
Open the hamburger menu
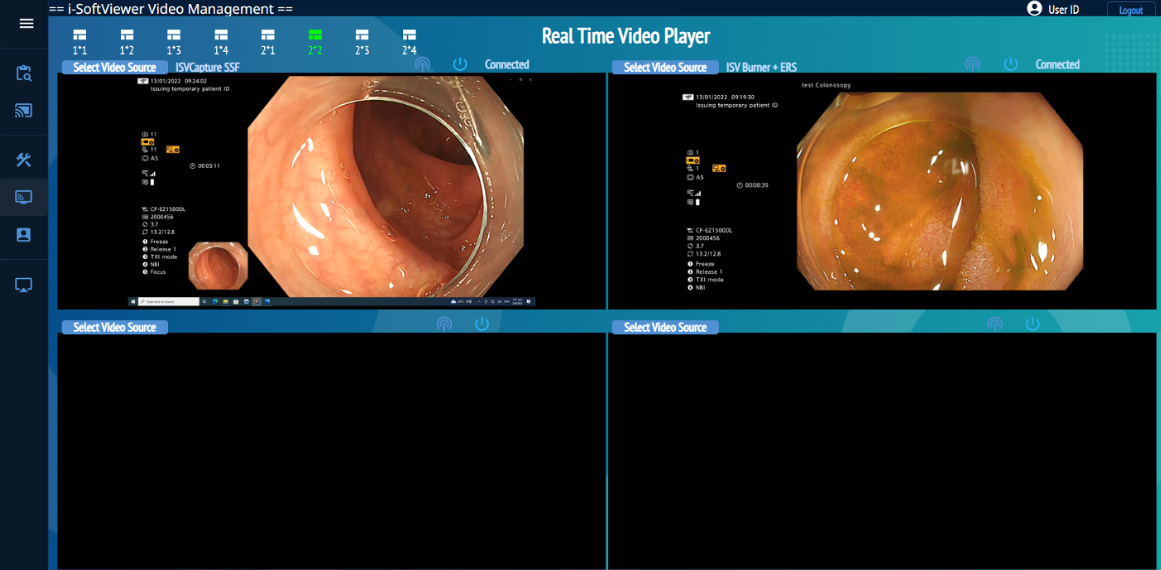pyautogui.click(x=26, y=24)
